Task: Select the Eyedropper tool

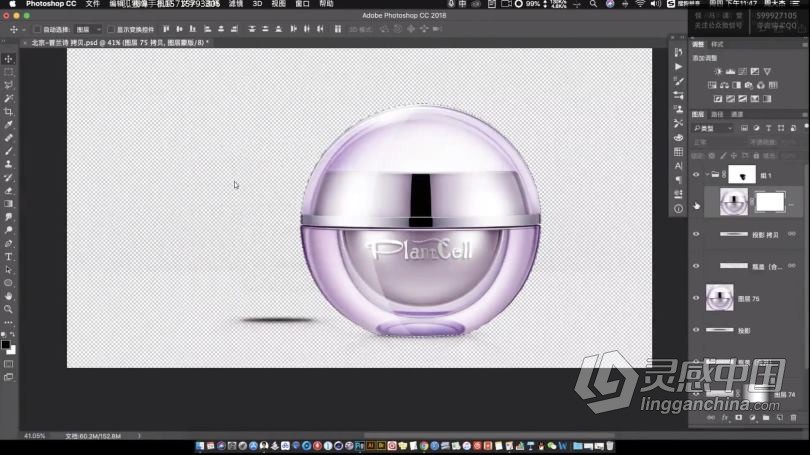Action: pyautogui.click(x=8, y=125)
